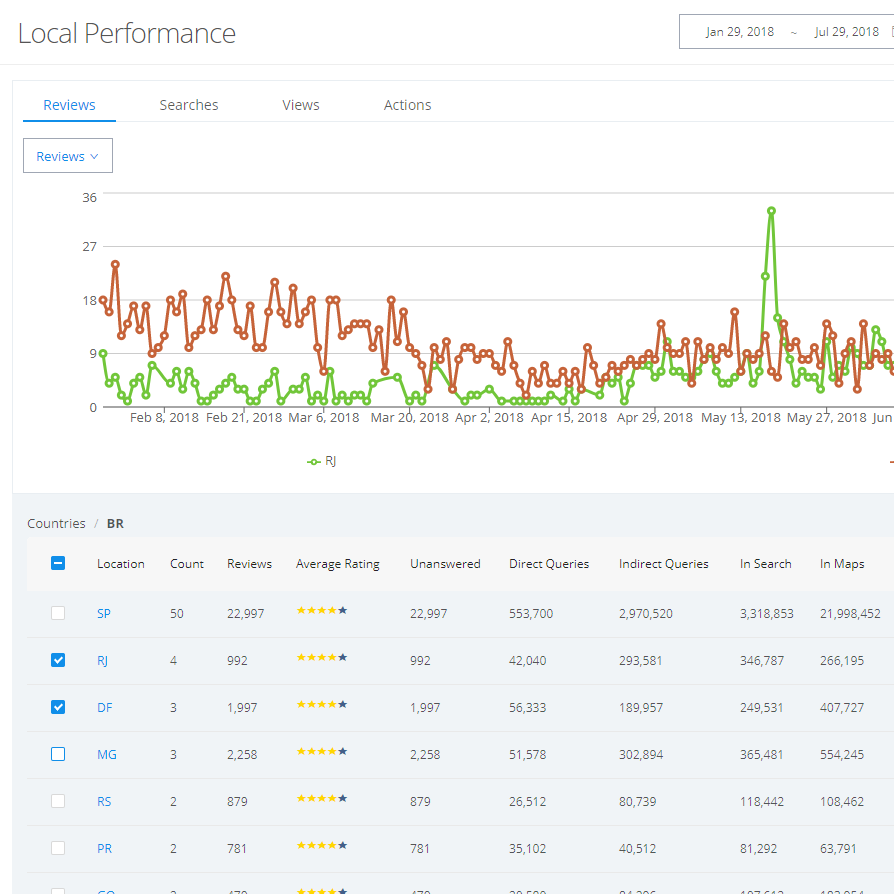Toggle the RJ series legend marker
The height and width of the screenshot is (894, 894).
pyautogui.click(x=314, y=461)
